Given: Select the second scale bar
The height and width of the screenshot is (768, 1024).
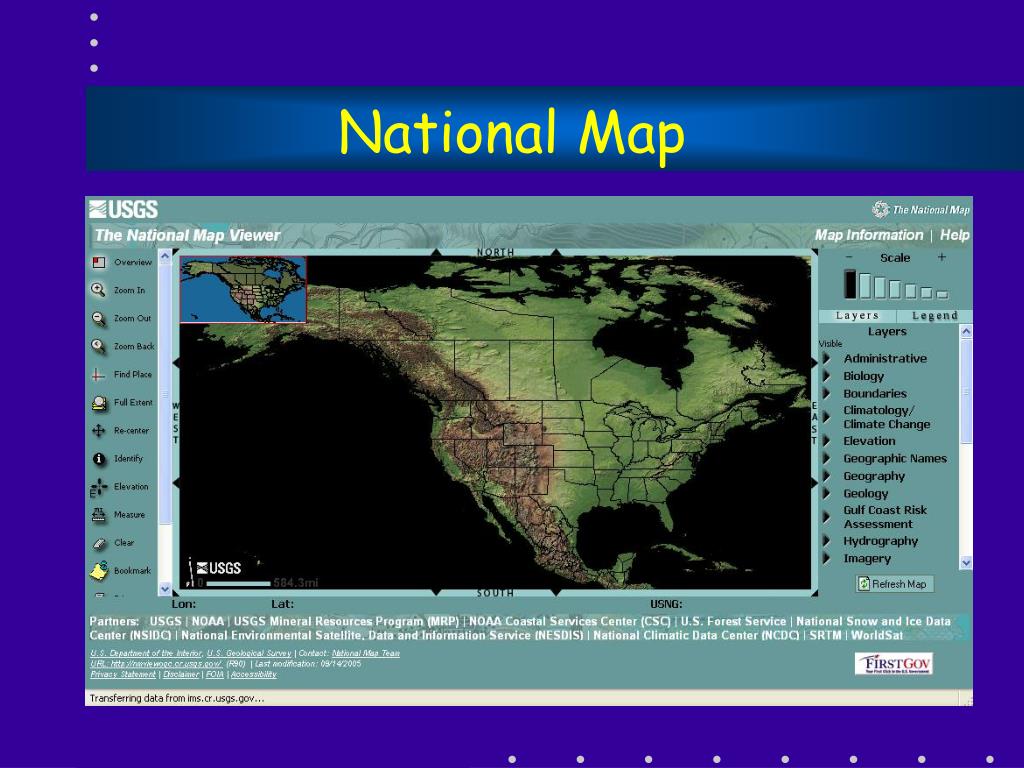Looking at the screenshot, I should (x=865, y=286).
